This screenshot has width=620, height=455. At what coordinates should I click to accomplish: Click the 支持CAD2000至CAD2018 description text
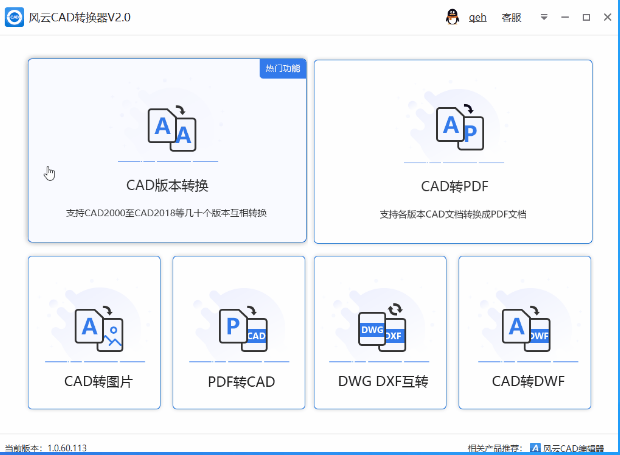tap(166, 213)
